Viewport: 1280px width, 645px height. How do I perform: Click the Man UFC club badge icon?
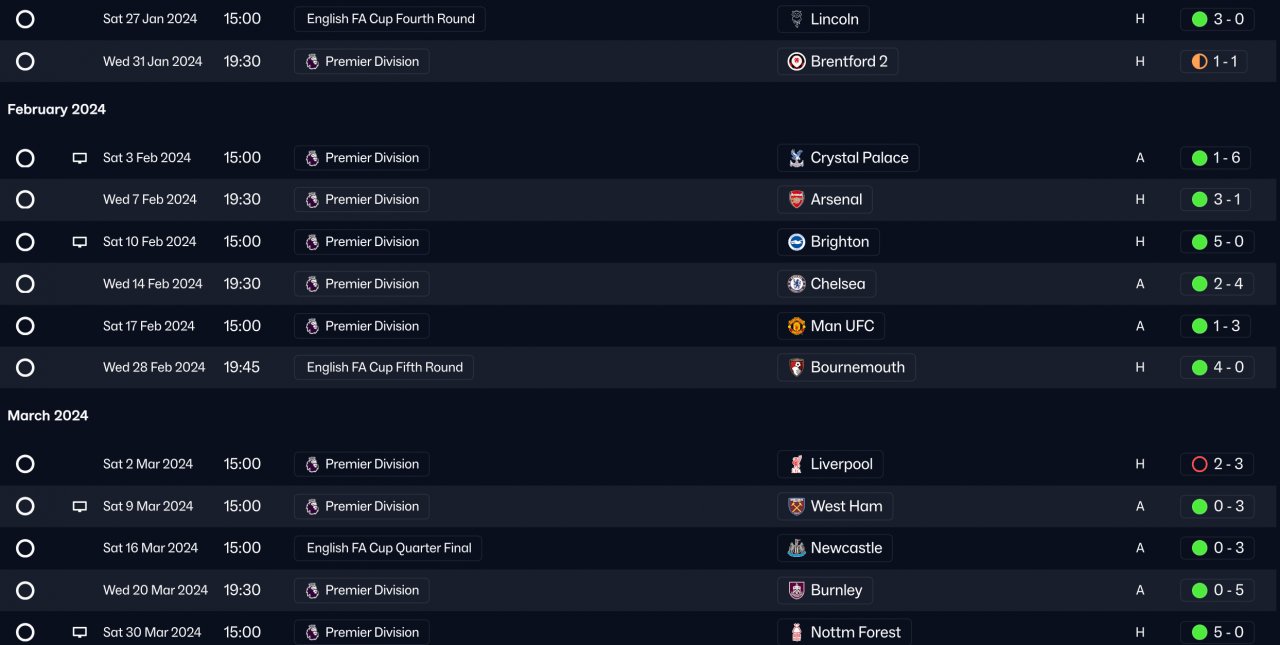(796, 326)
